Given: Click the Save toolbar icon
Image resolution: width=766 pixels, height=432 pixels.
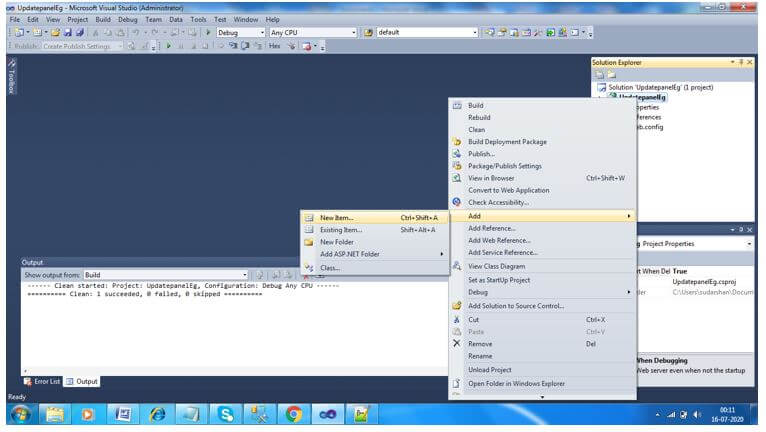Looking at the screenshot, I should click(68, 32).
